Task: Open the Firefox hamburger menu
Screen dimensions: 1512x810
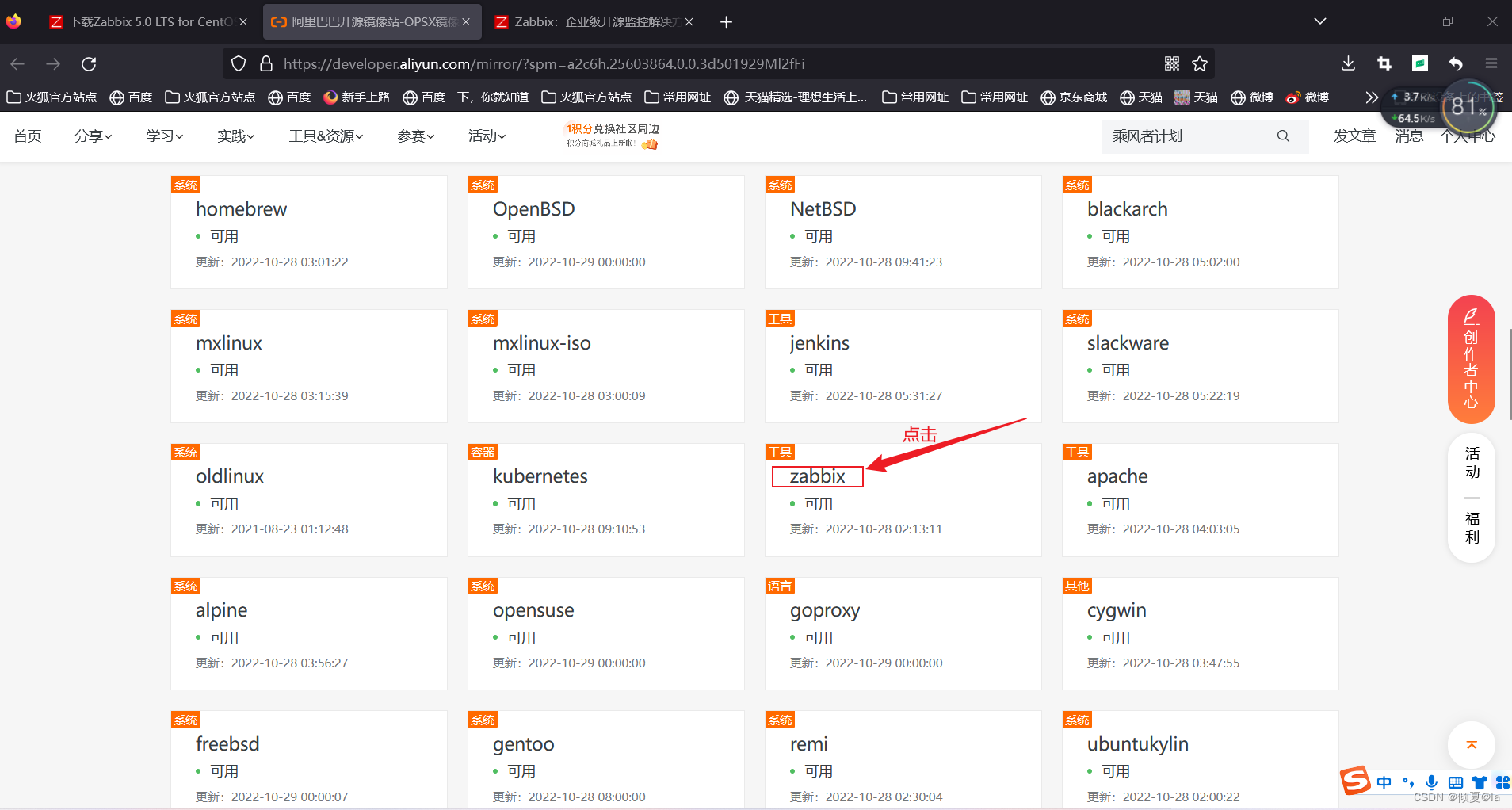Action: (x=1491, y=63)
